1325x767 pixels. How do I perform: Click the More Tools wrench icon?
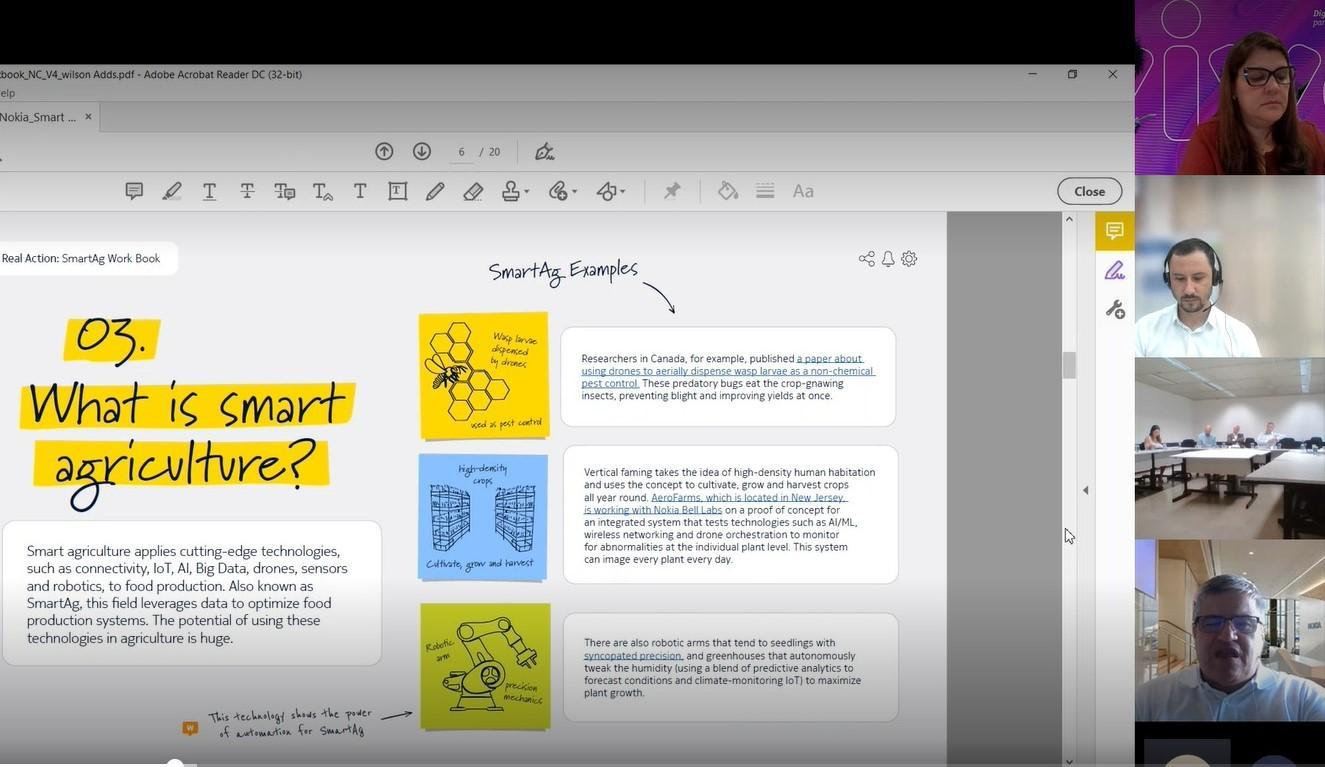[1114, 310]
